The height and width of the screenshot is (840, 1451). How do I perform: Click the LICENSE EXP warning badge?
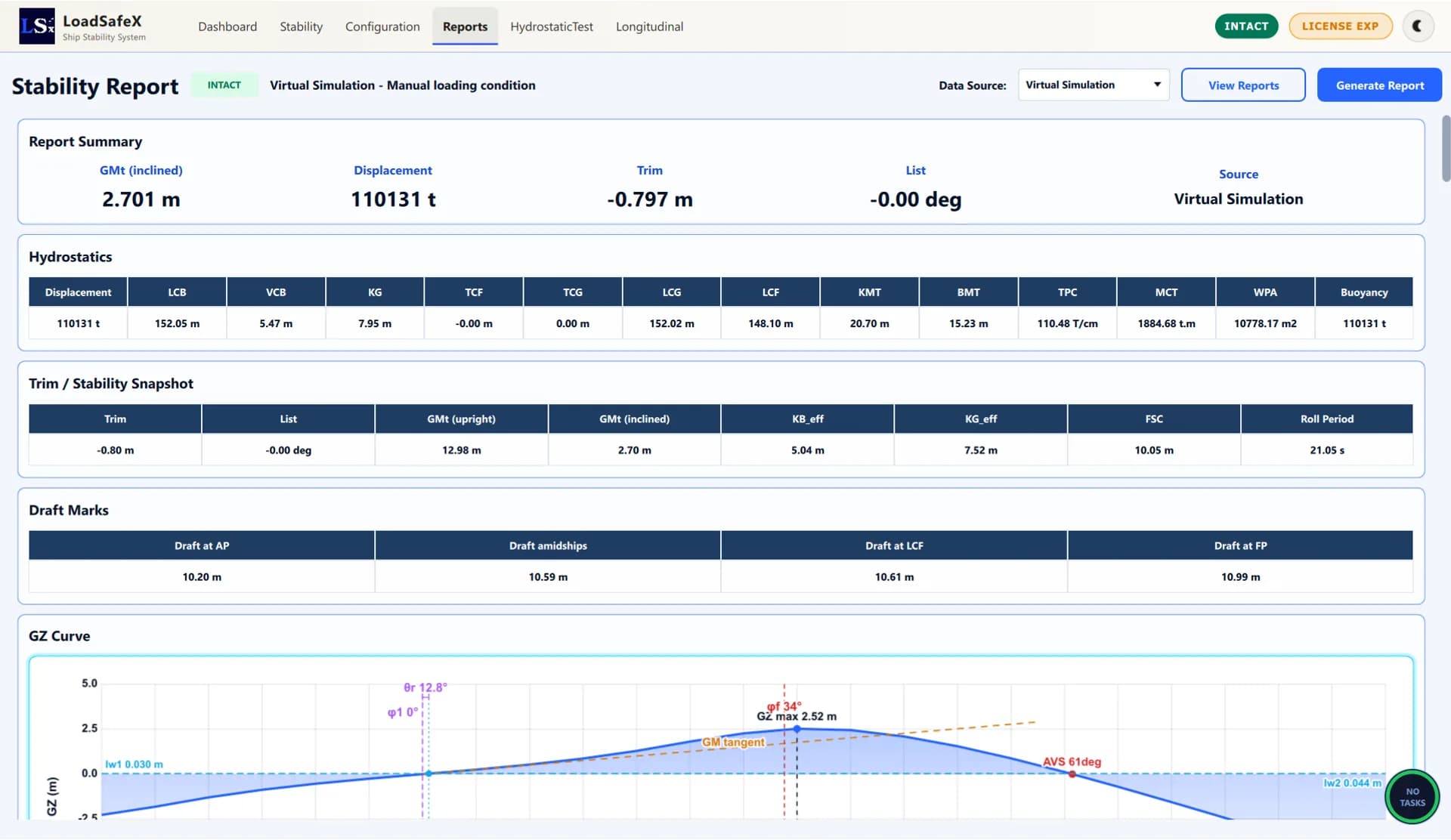1340,26
